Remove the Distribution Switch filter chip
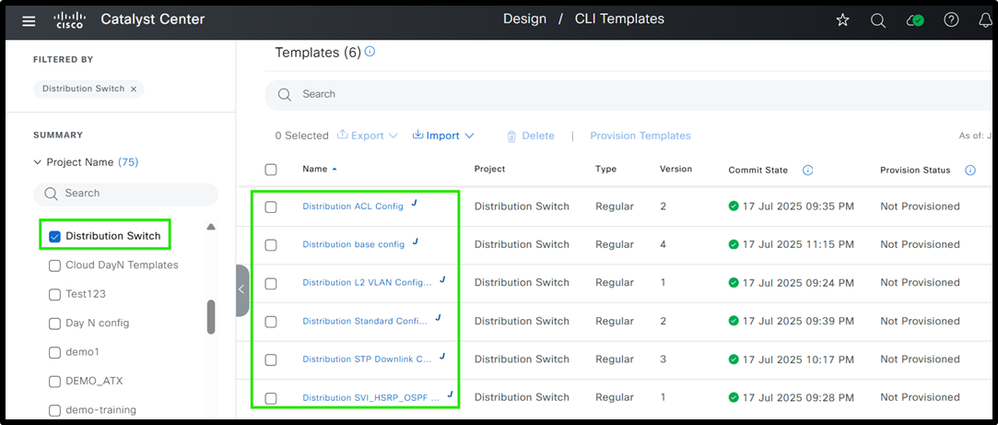 pos(134,89)
